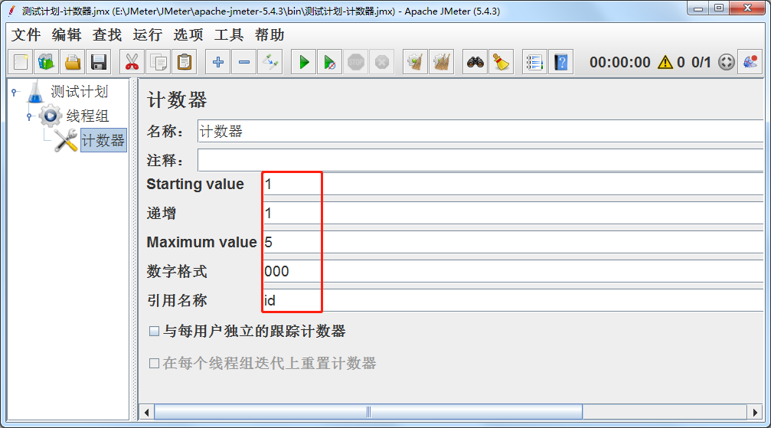Click the thread count circle icon
The image size is (771, 428).
coord(726,62)
